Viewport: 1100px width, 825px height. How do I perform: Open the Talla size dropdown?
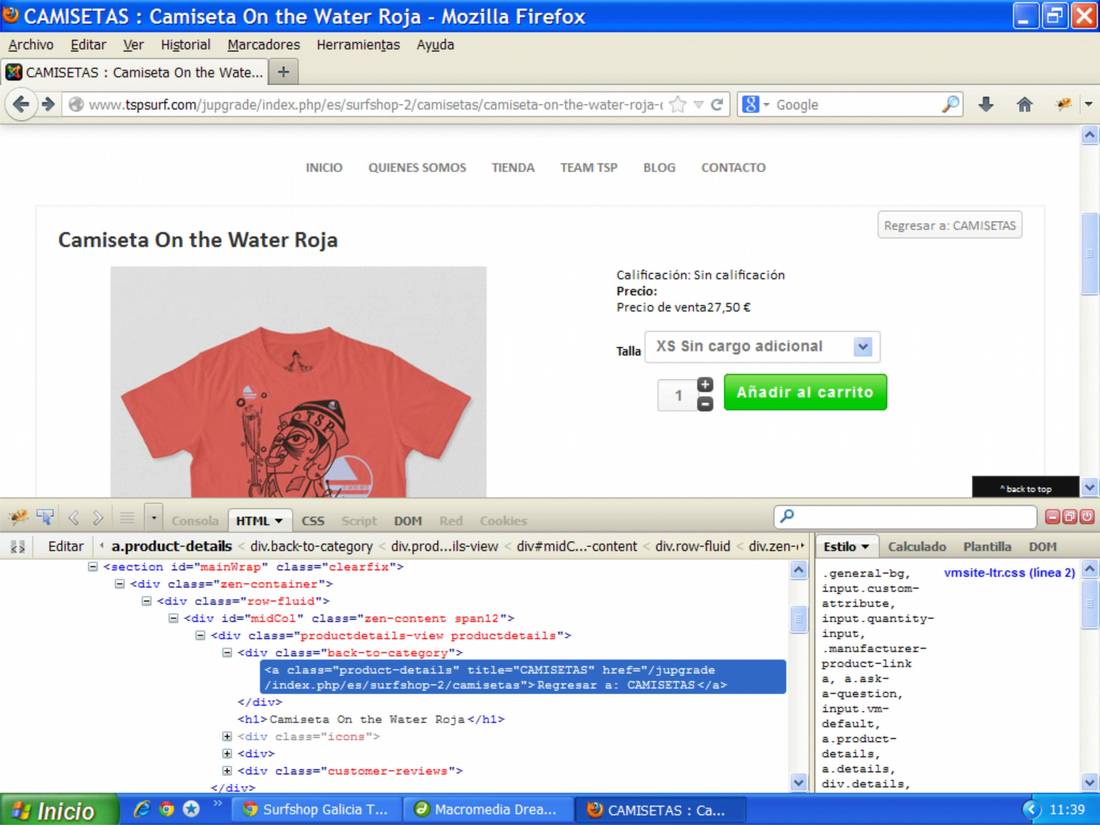(763, 347)
